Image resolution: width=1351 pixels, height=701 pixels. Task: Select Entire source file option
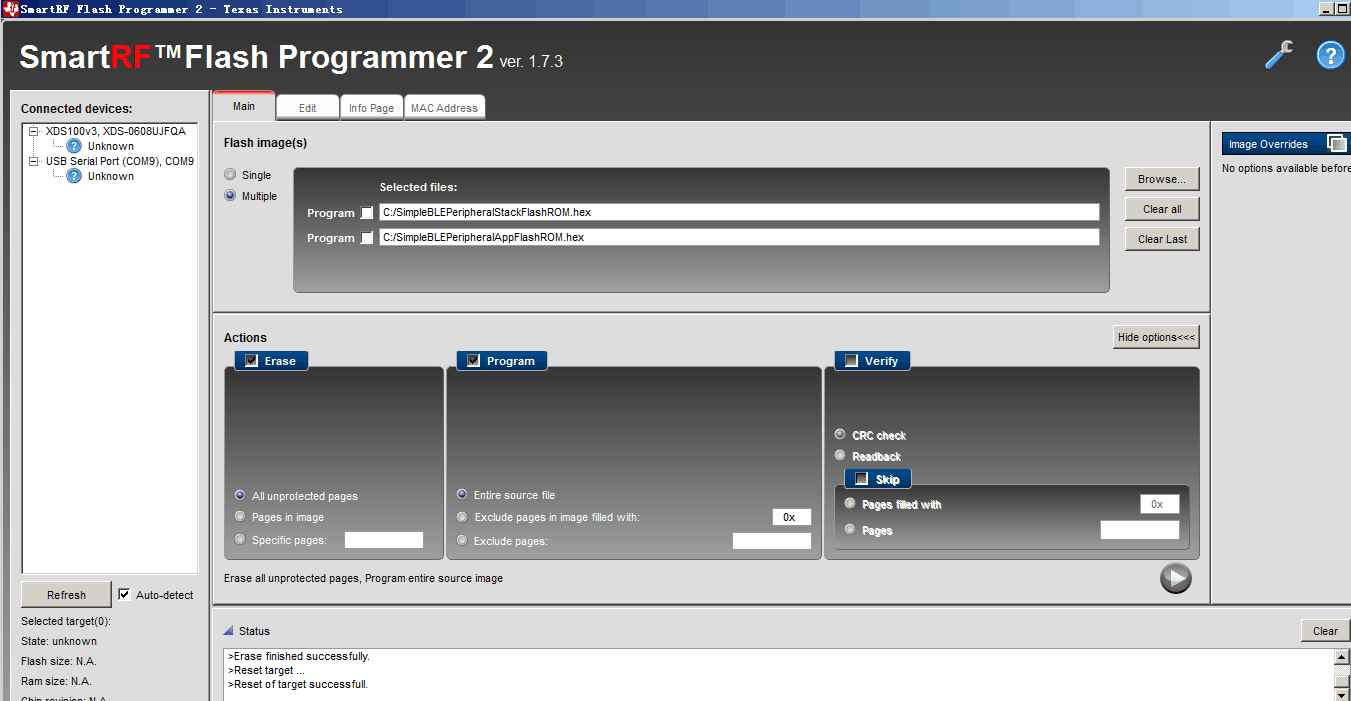[462, 494]
